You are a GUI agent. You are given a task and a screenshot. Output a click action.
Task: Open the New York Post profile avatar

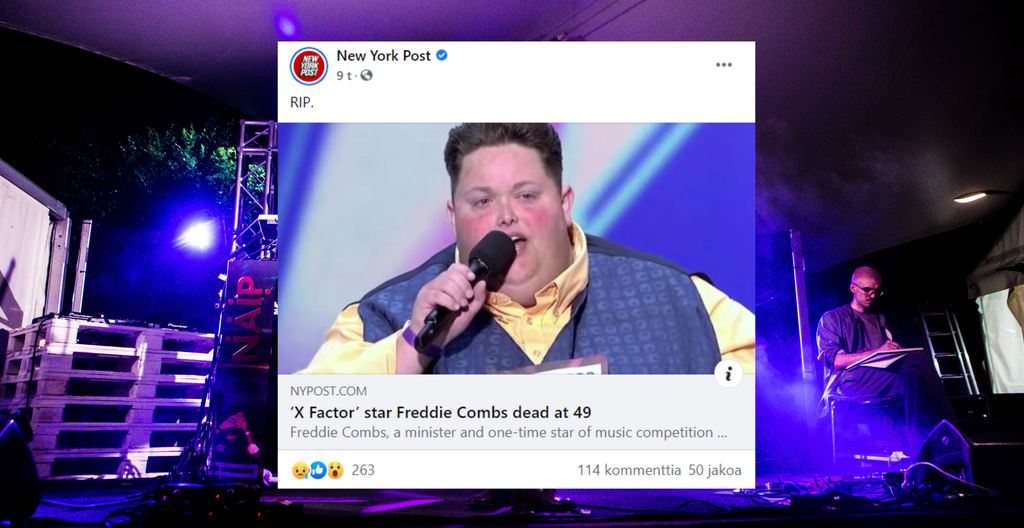click(309, 66)
